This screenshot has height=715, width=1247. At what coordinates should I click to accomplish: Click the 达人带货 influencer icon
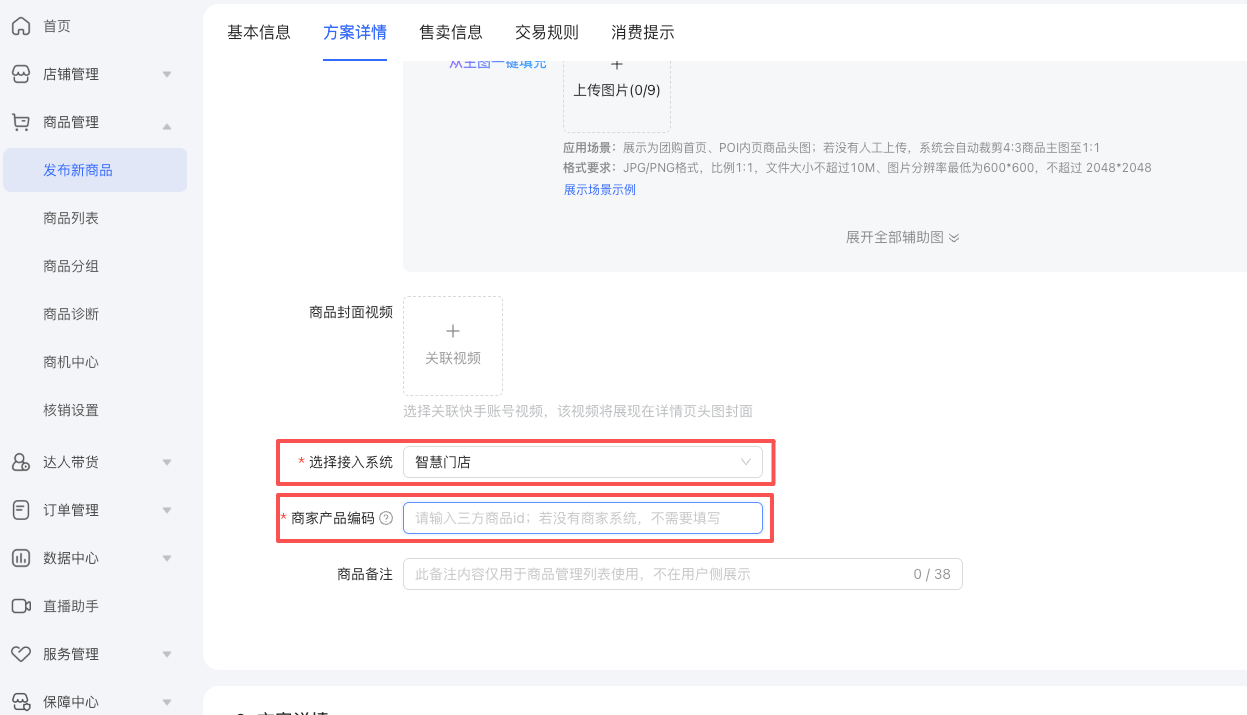(x=21, y=462)
